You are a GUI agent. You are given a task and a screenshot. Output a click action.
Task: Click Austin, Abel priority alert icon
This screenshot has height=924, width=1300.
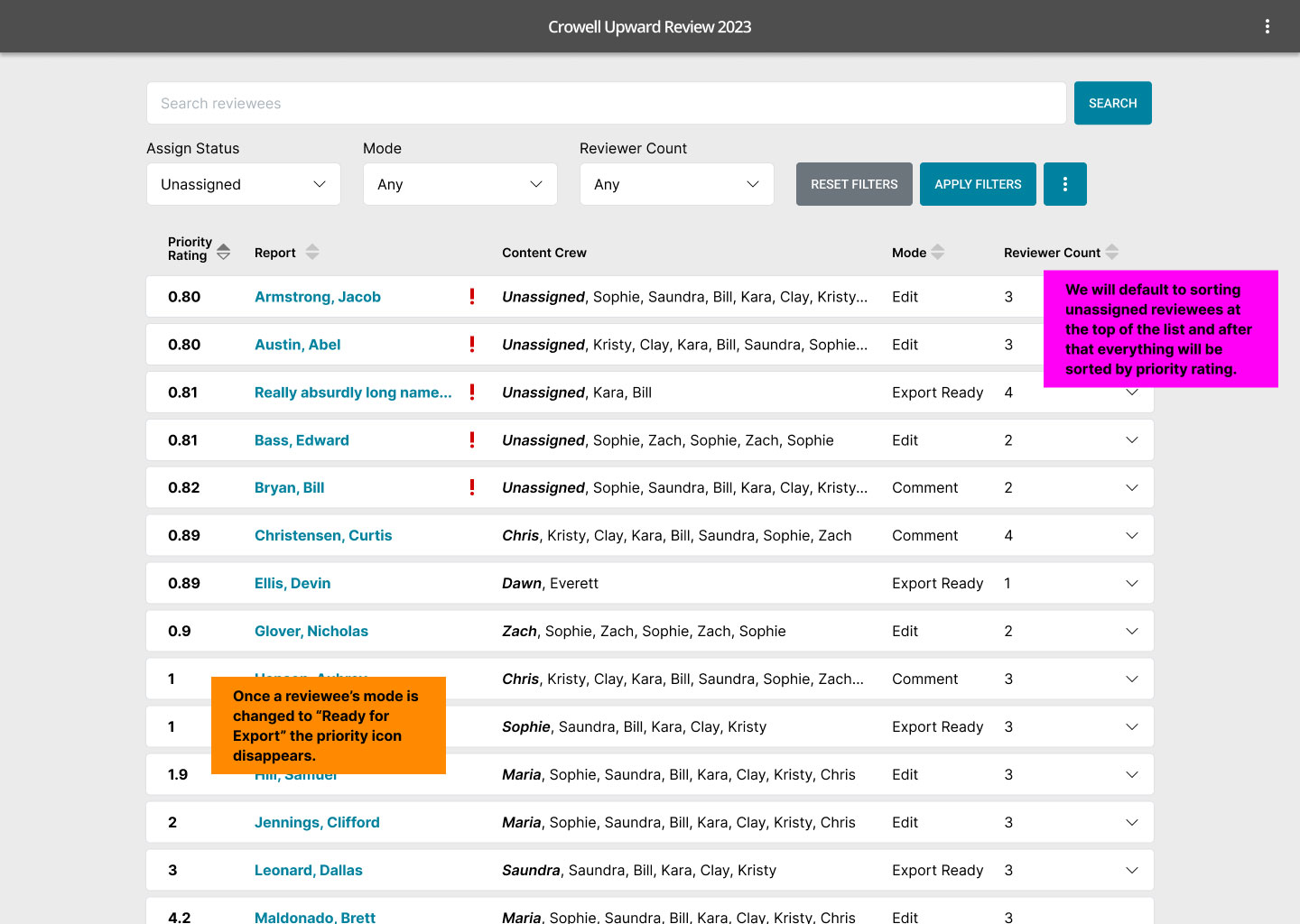pos(472,344)
